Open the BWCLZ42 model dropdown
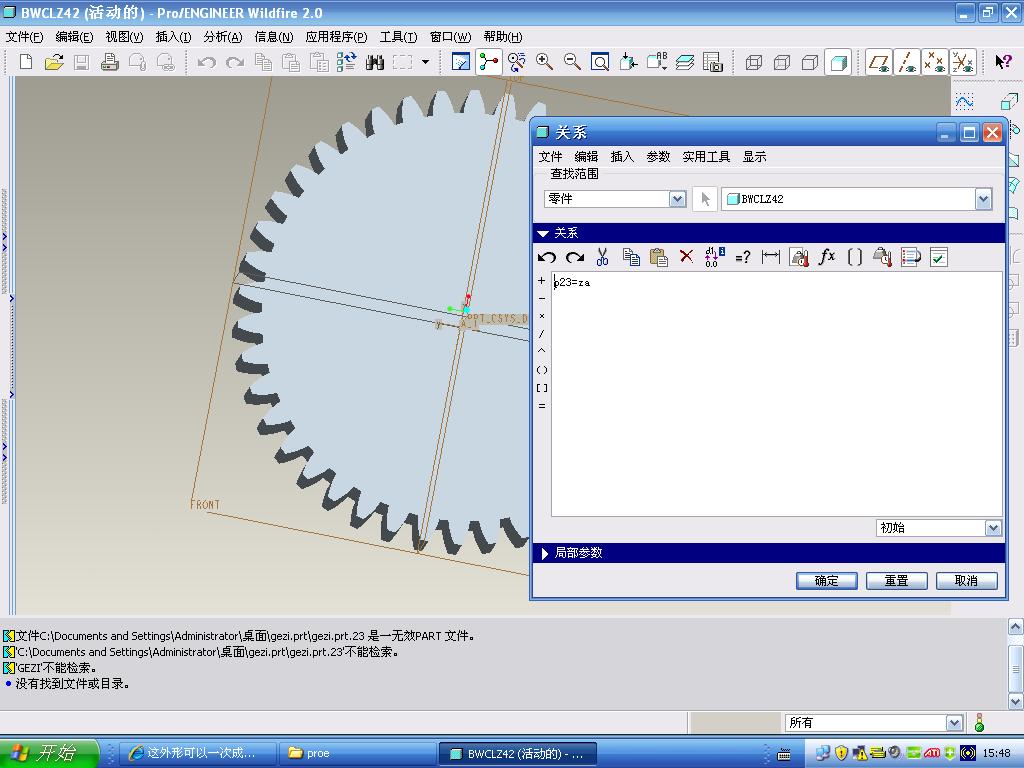 point(984,199)
